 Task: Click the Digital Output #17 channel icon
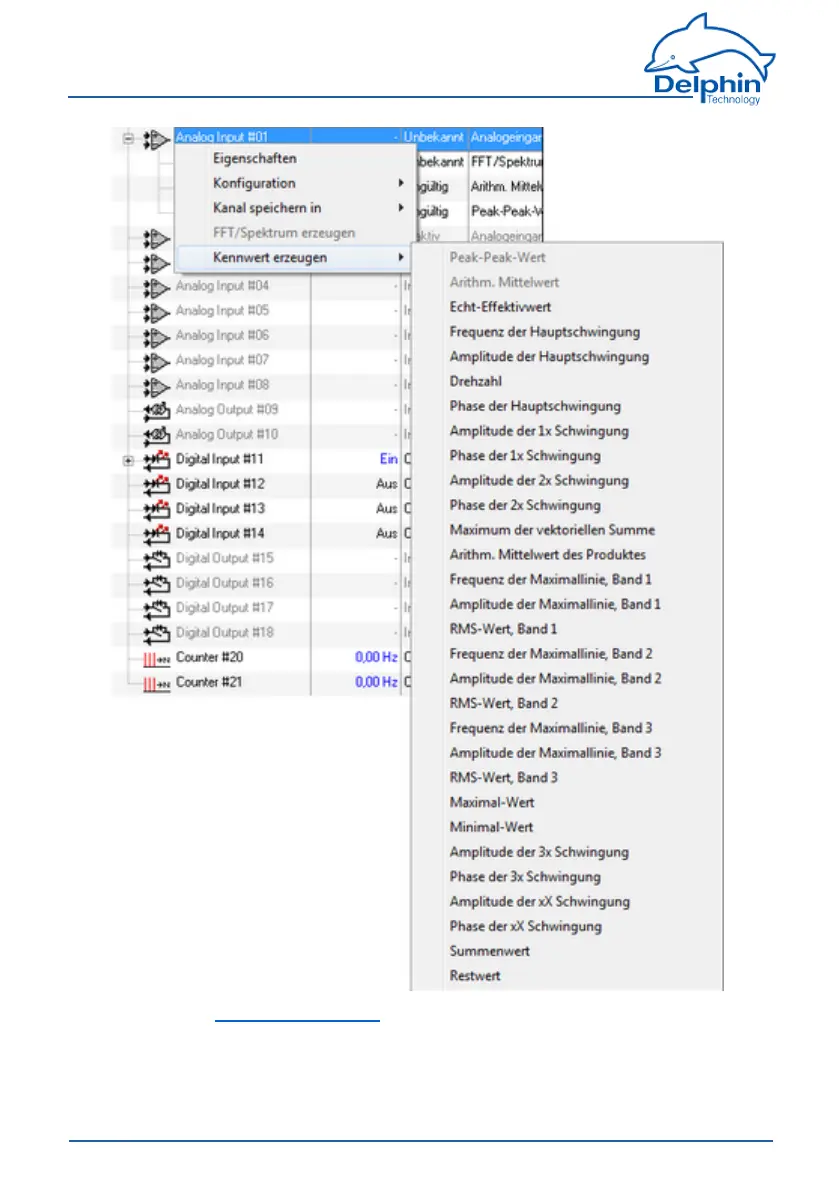(x=156, y=609)
